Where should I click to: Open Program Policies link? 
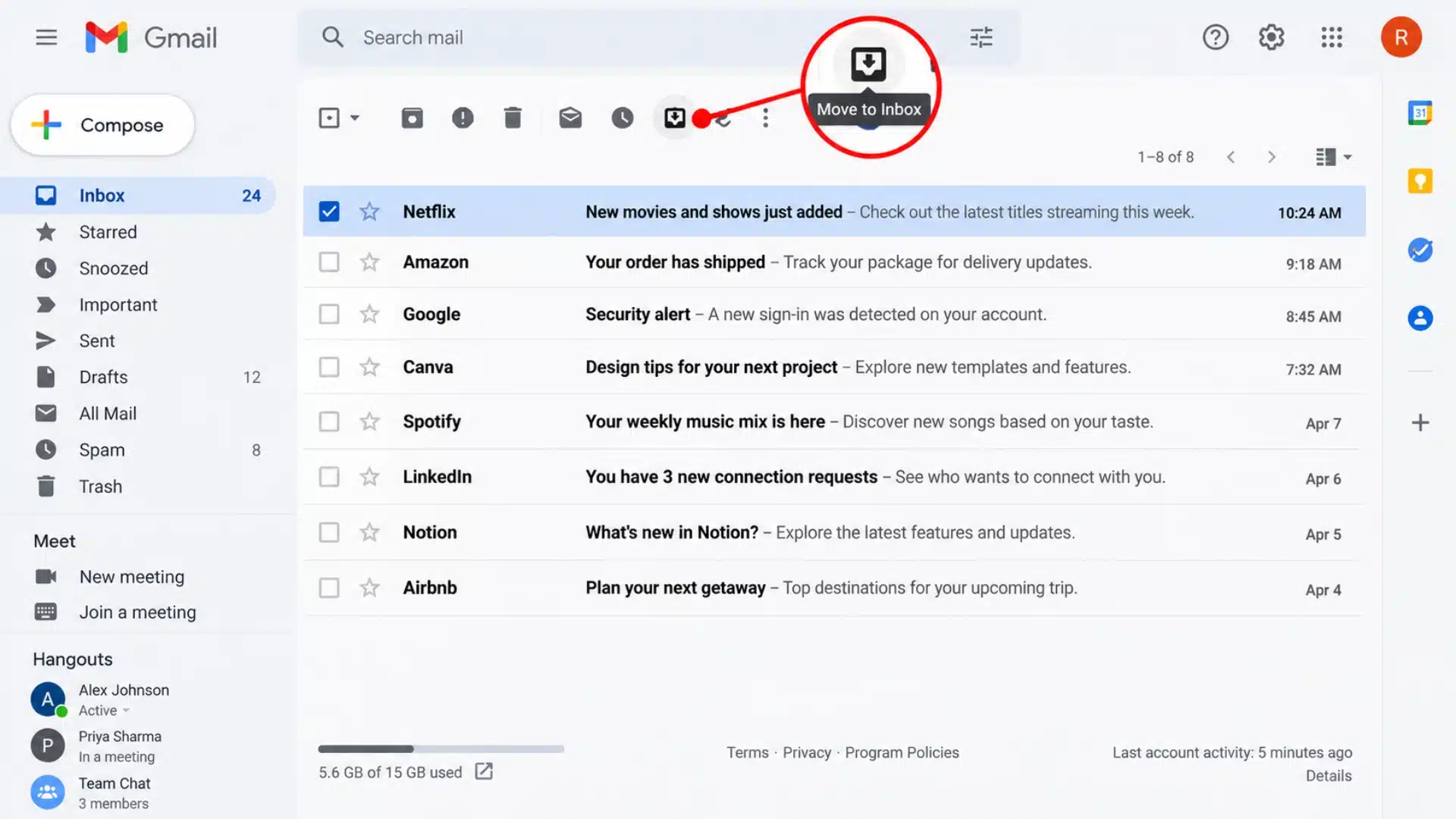pos(902,752)
